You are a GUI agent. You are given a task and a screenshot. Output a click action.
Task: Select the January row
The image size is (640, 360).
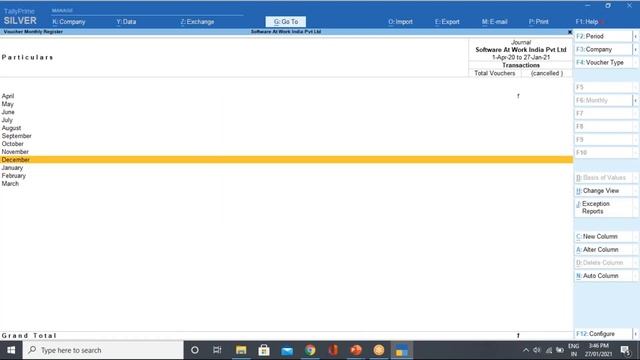tap(286, 168)
